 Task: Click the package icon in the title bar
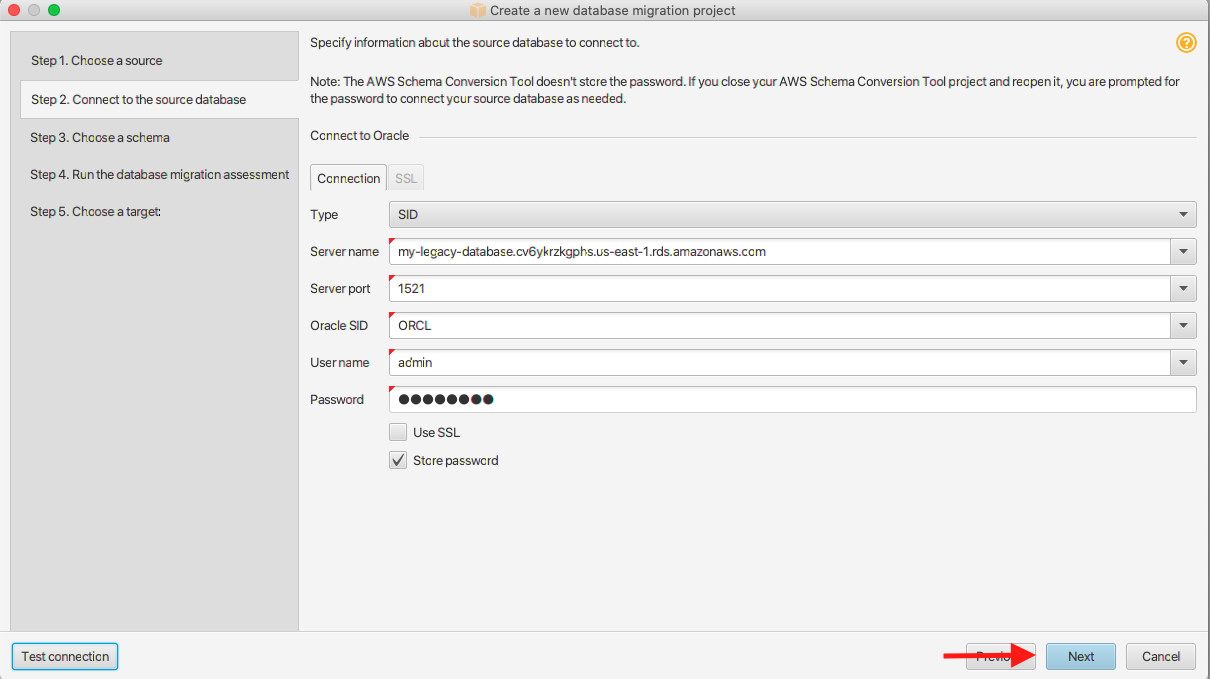(x=477, y=10)
